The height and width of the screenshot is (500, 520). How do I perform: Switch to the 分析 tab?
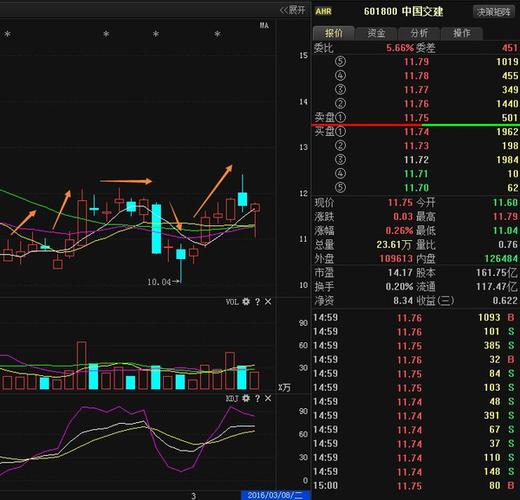[x=419, y=33]
